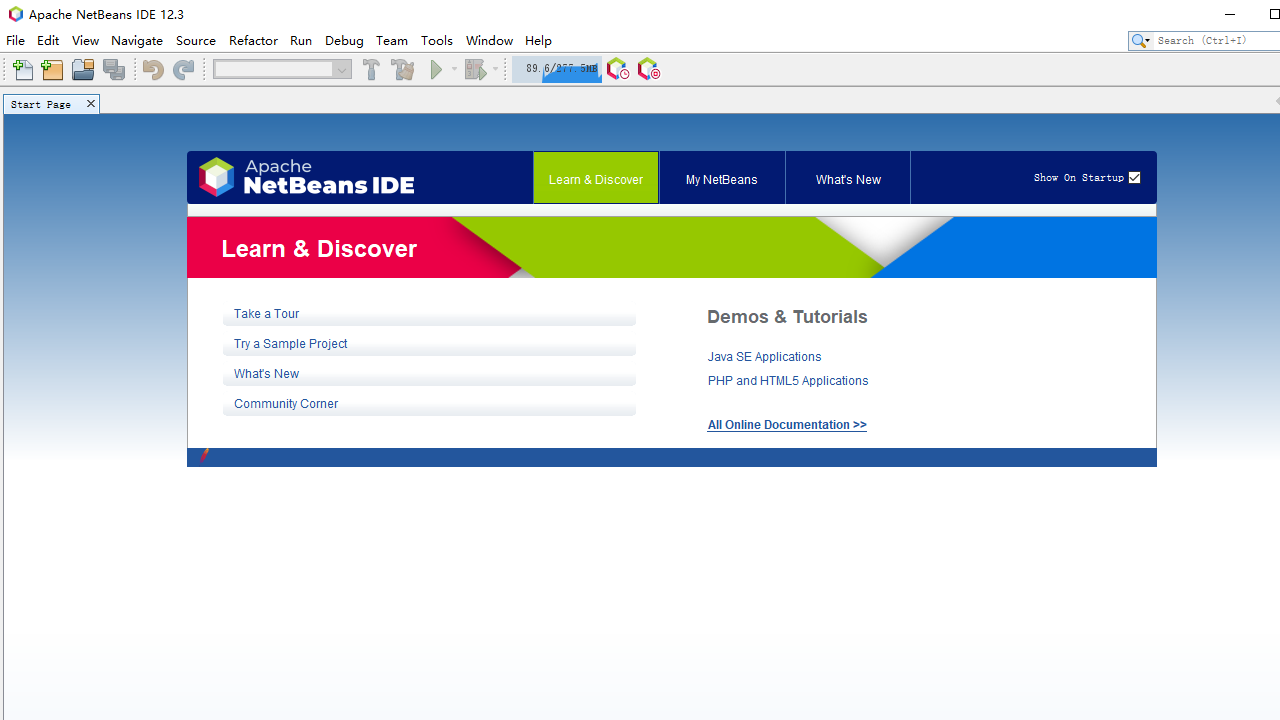Run the project with the green arrow
The width and height of the screenshot is (1280, 720).
click(438, 69)
